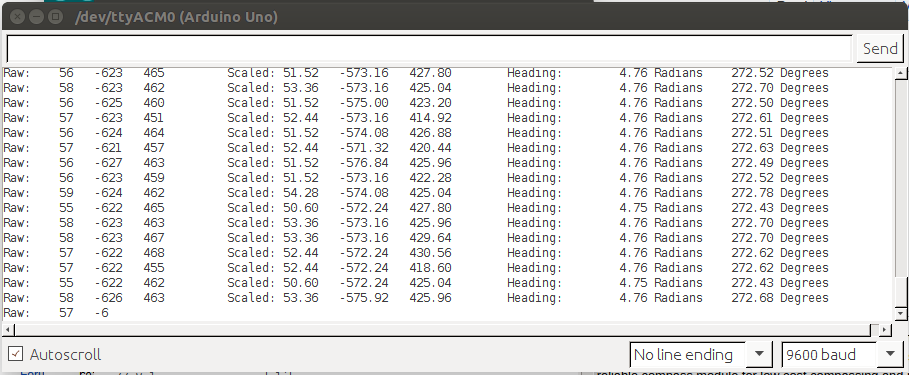Click the 272.68 Degrees heading value
This screenshot has height=375, width=909.
click(780, 298)
